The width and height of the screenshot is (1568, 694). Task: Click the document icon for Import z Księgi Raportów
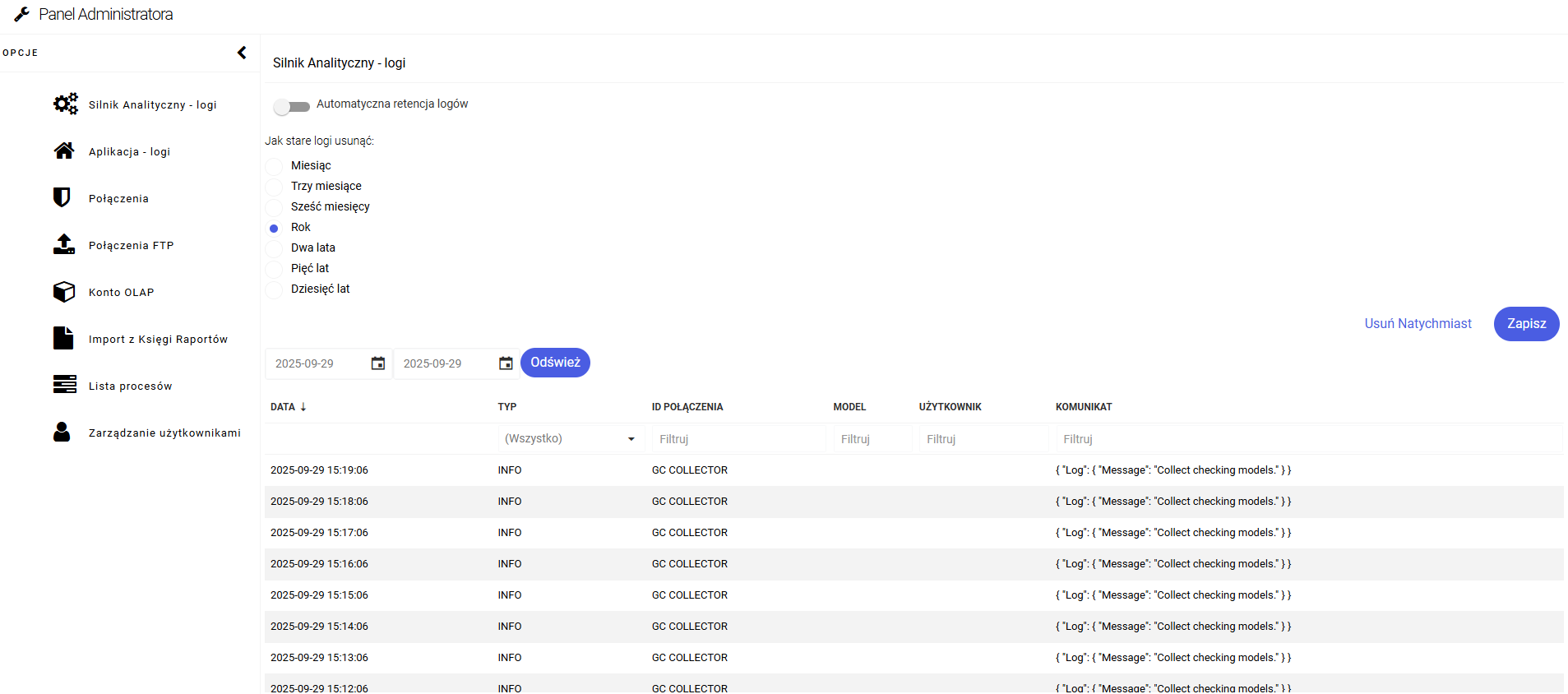pos(63,338)
